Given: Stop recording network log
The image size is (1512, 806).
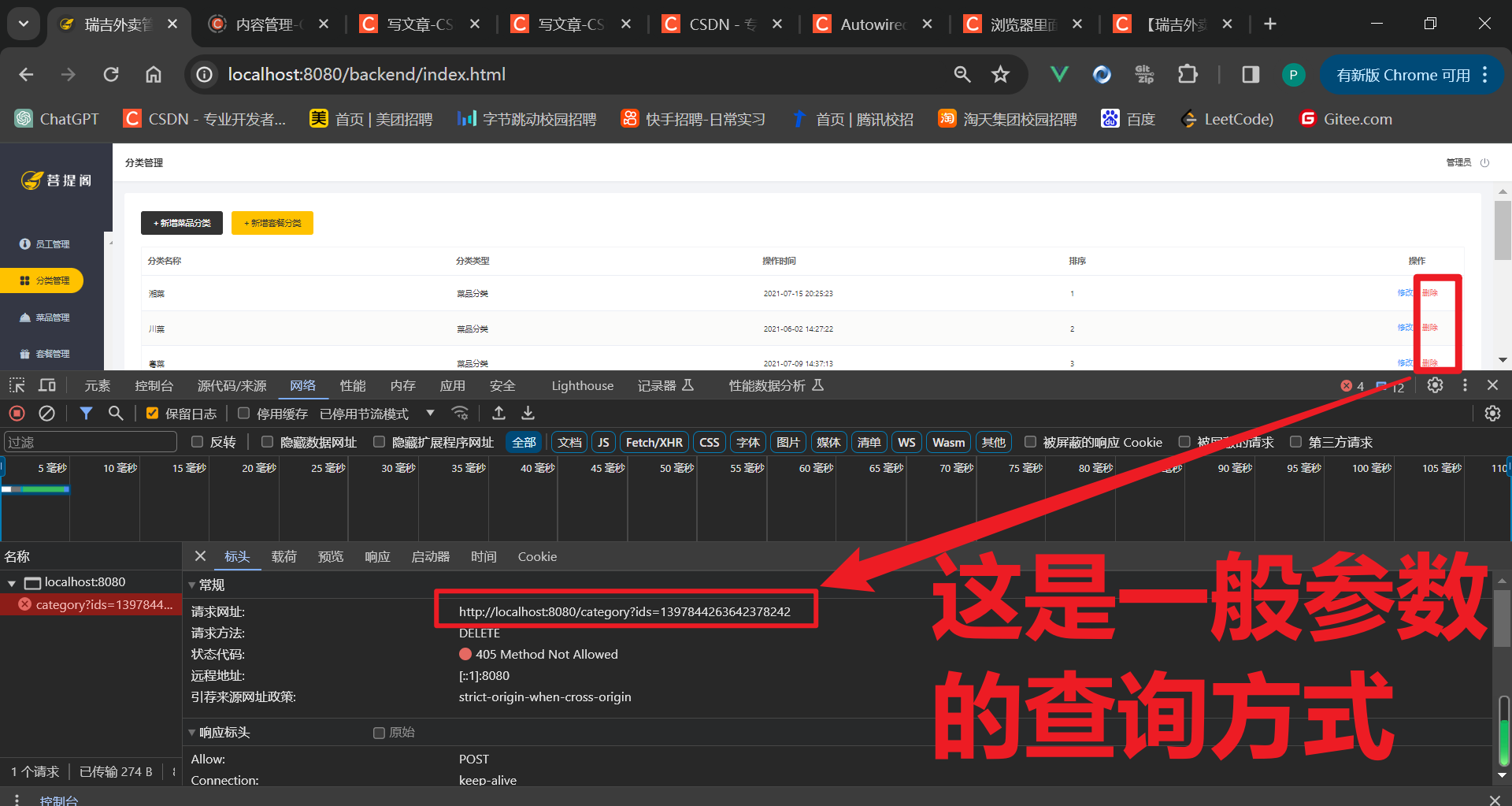Looking at the screenshot, I should (x=17, y=414).
